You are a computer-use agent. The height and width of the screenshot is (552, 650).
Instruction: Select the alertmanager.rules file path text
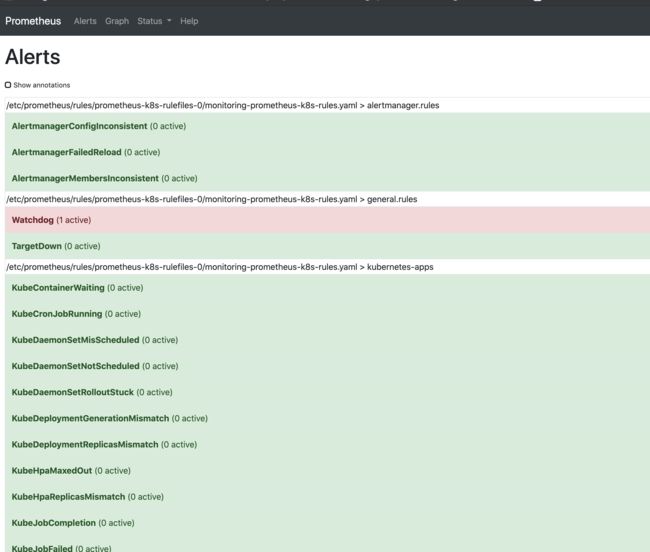(x=223, y=105)
